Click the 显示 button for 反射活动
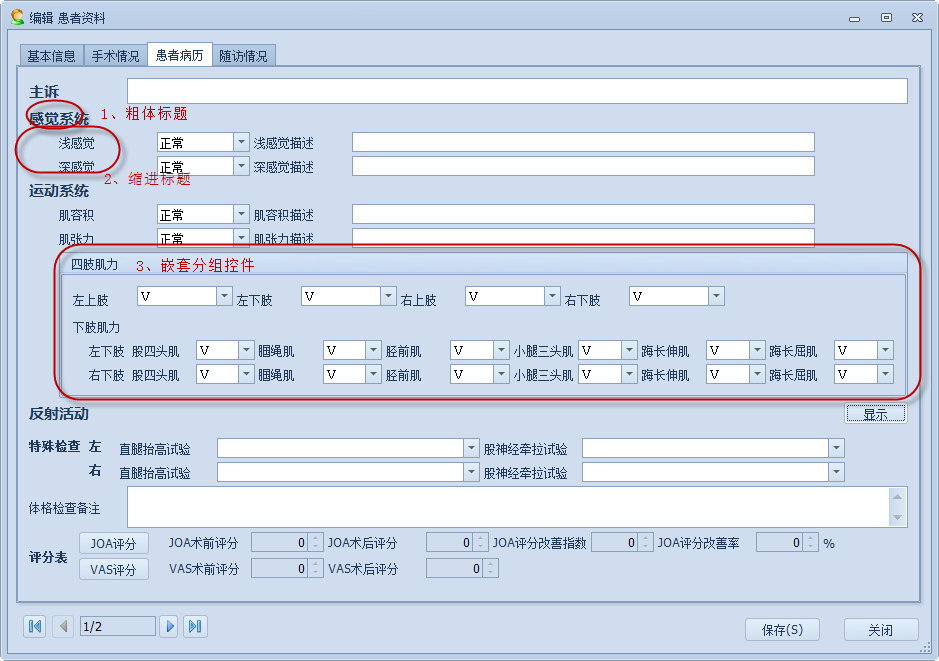This screenshot has width=939, height=661. pyautogui.click(x=876, y=414)
